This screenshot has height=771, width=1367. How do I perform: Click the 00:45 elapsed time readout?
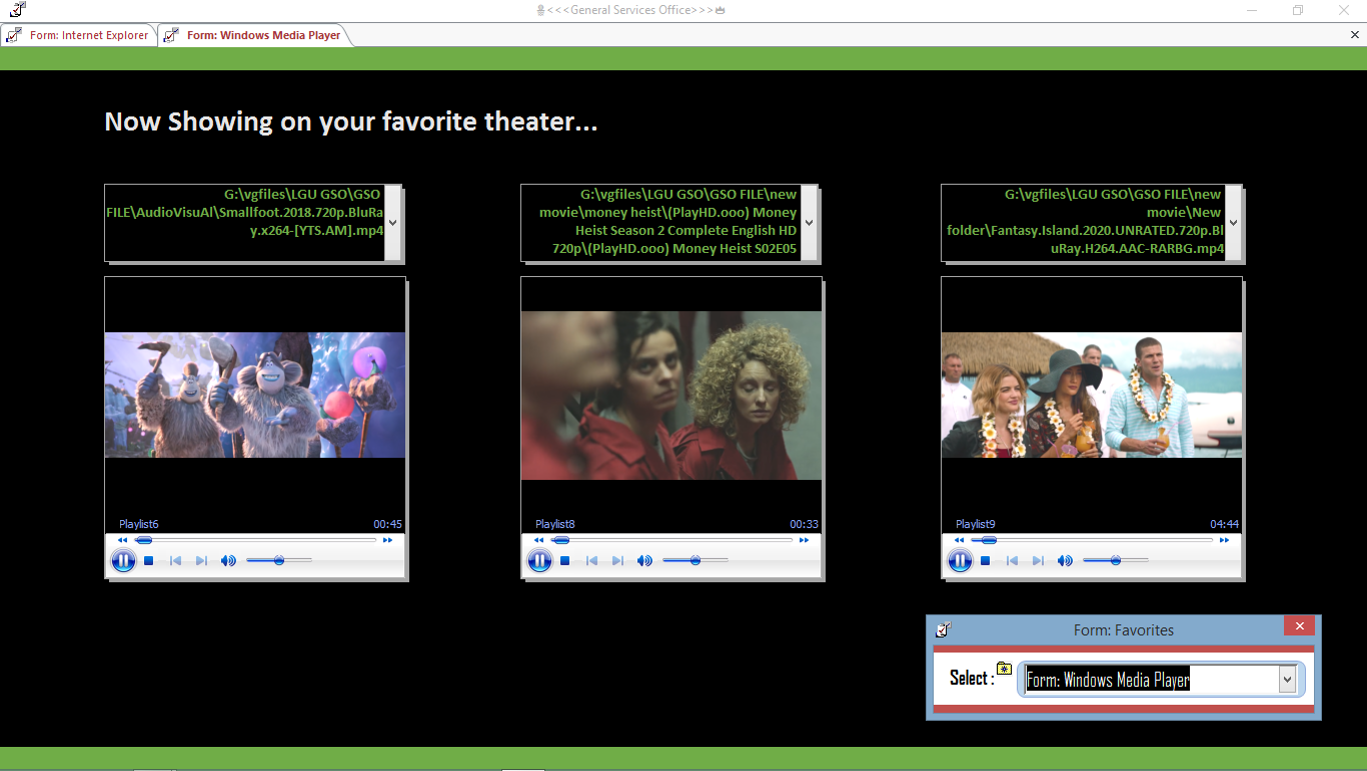[388, 524]
